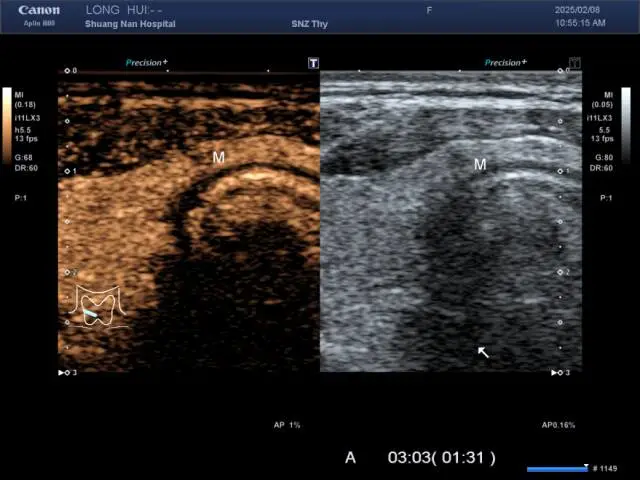Click the Canon logo
This screenshot has height=480, width=640.
[x=39, y=10]
